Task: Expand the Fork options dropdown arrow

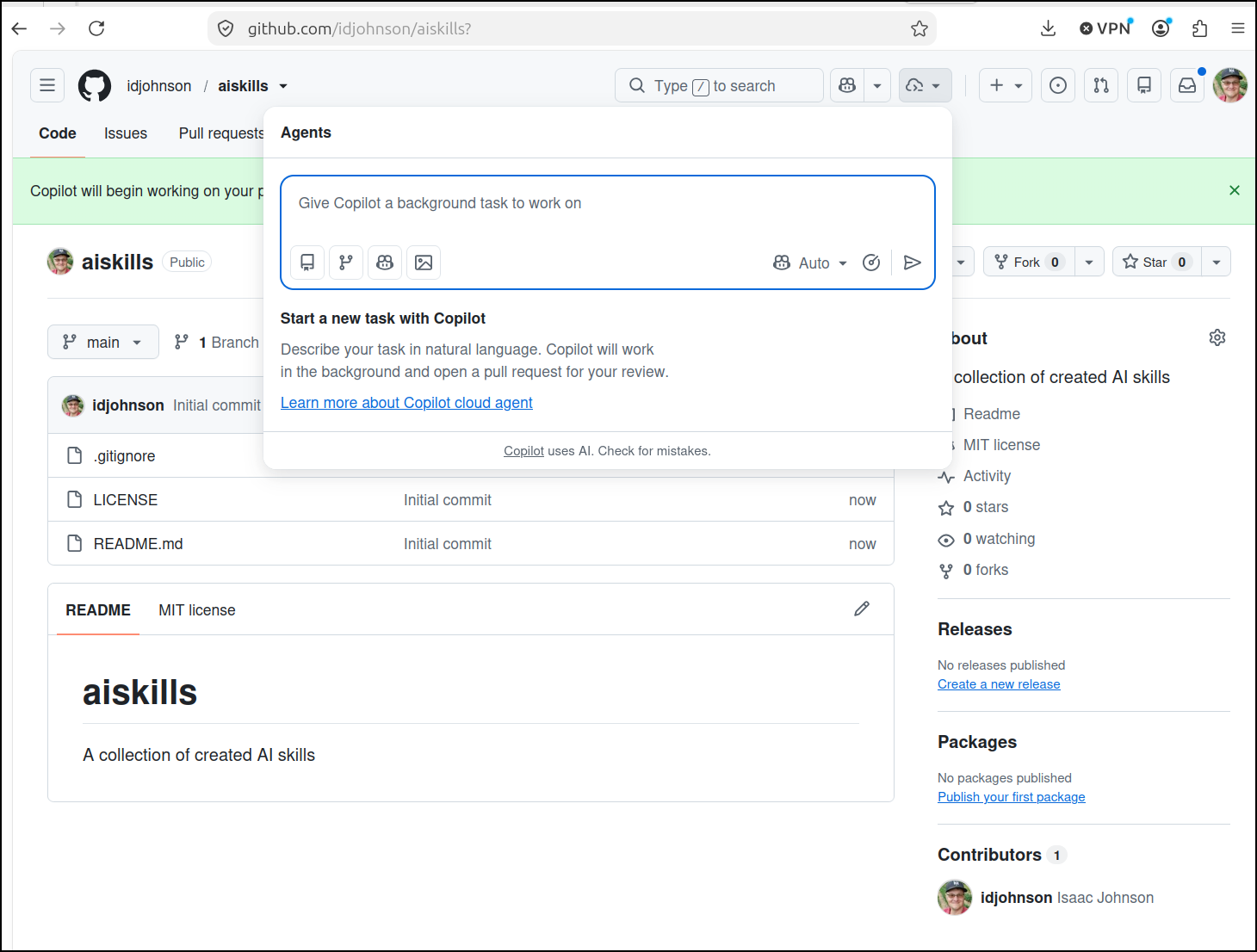Action: 1089,262
